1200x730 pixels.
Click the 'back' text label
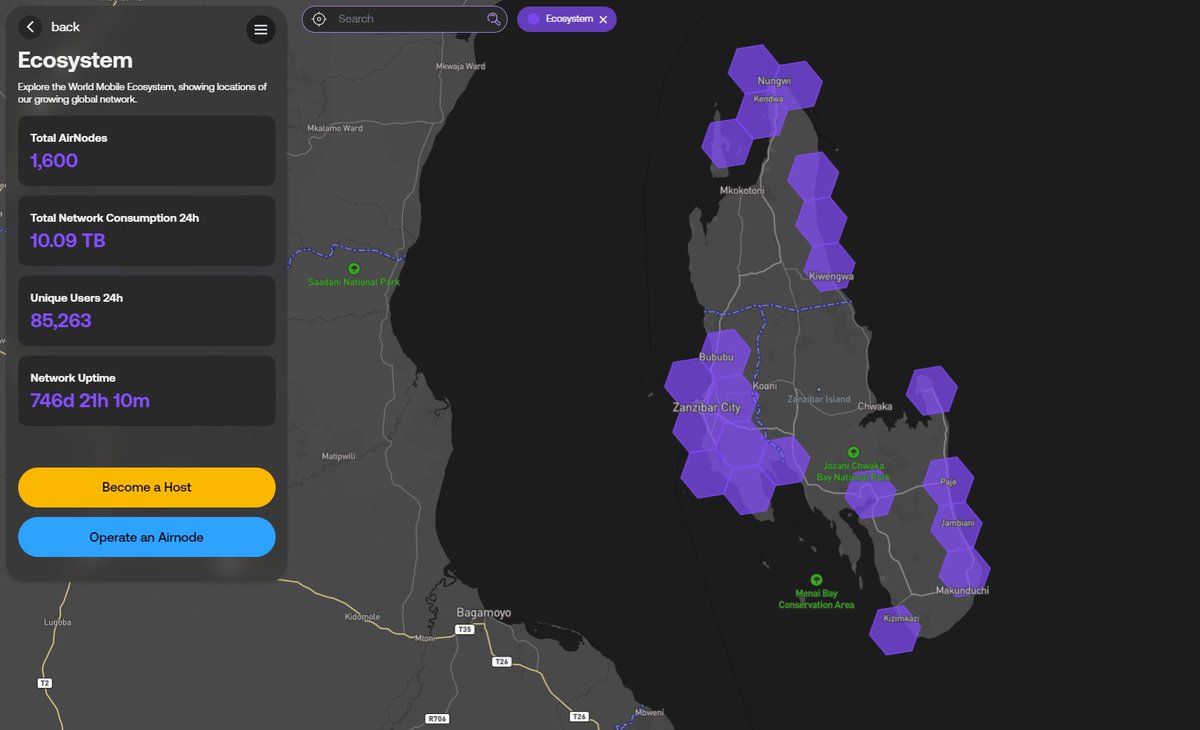coord(65,27)
